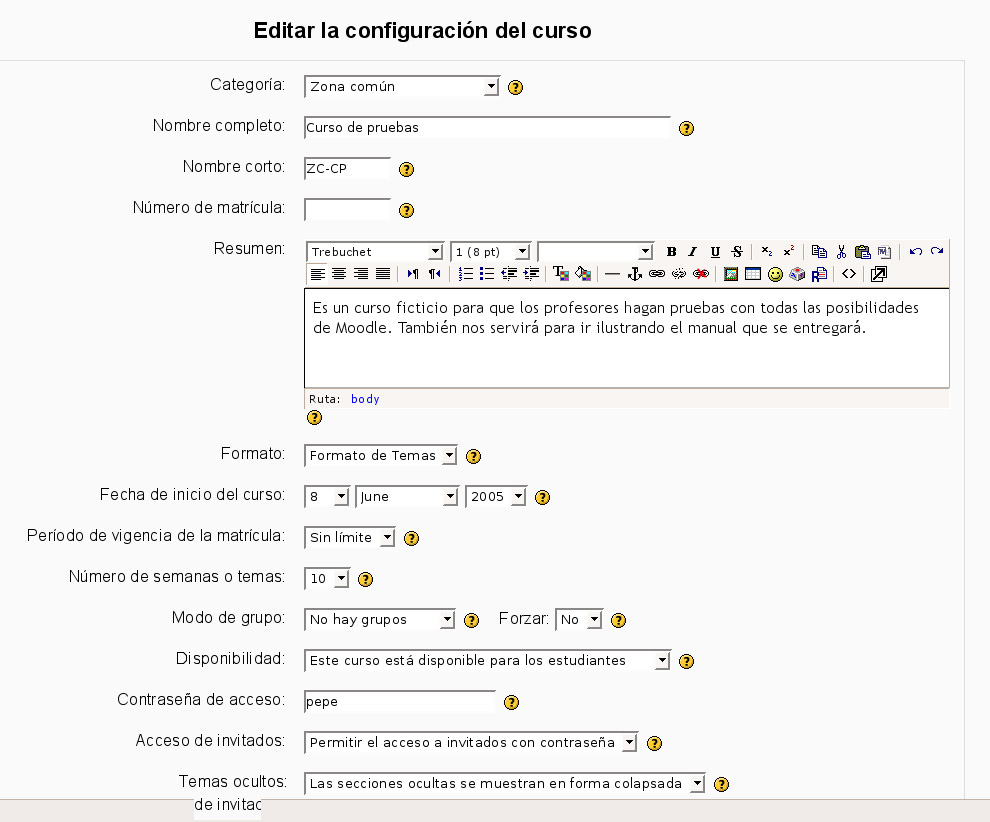Apply bold formatting in the summary editor
Viewport: 990px width, 822px height.
(x=671, y=251)
